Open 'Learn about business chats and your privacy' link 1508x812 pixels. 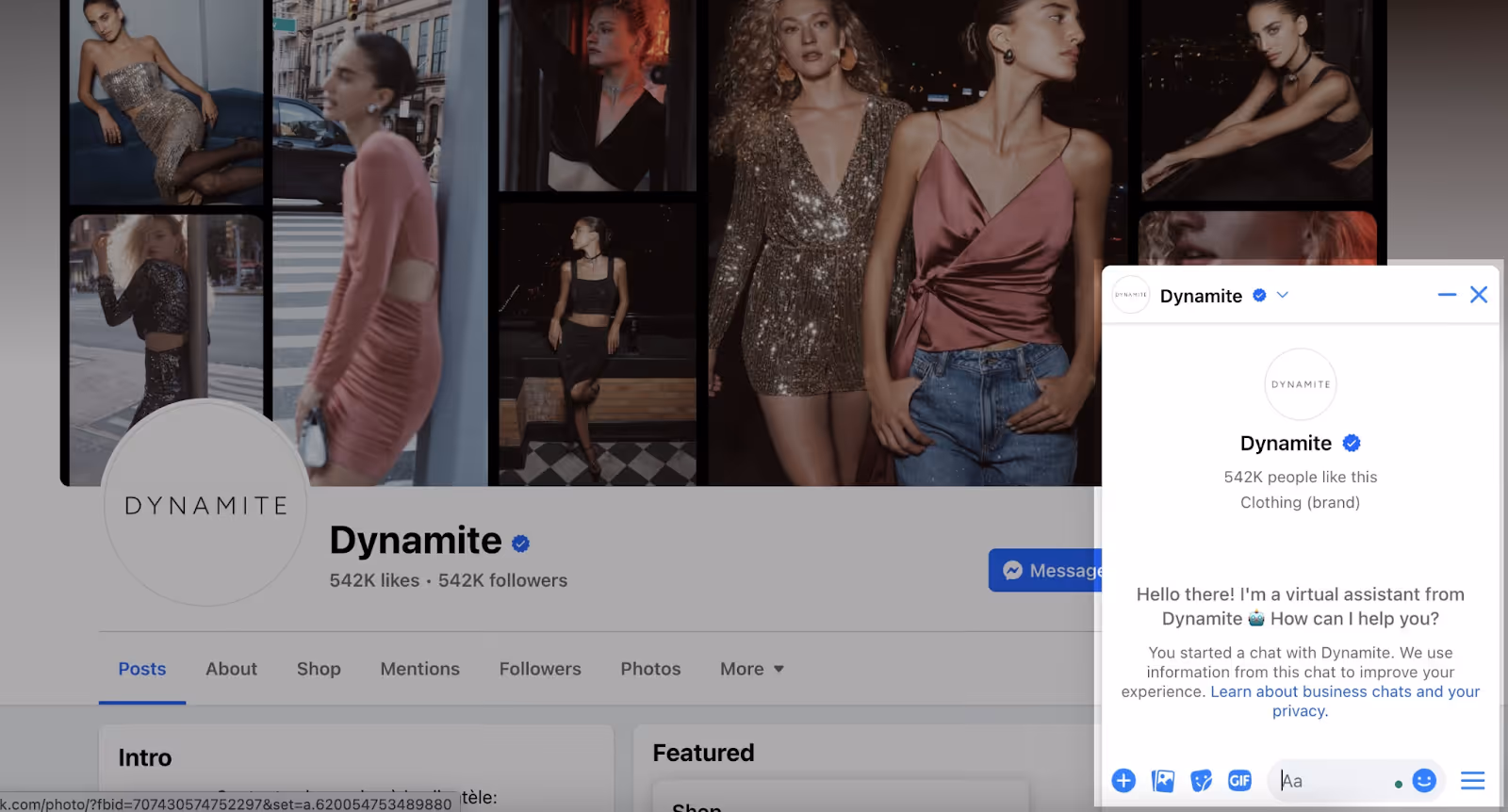1345,701
